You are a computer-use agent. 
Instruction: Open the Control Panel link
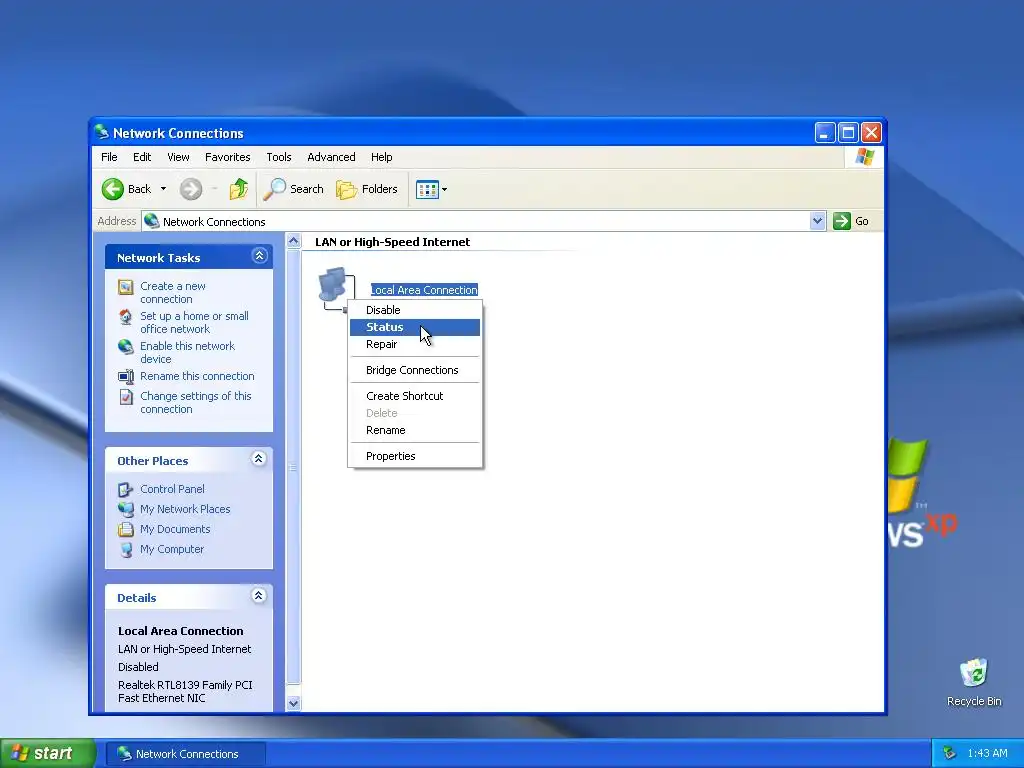tap(172, 489)
